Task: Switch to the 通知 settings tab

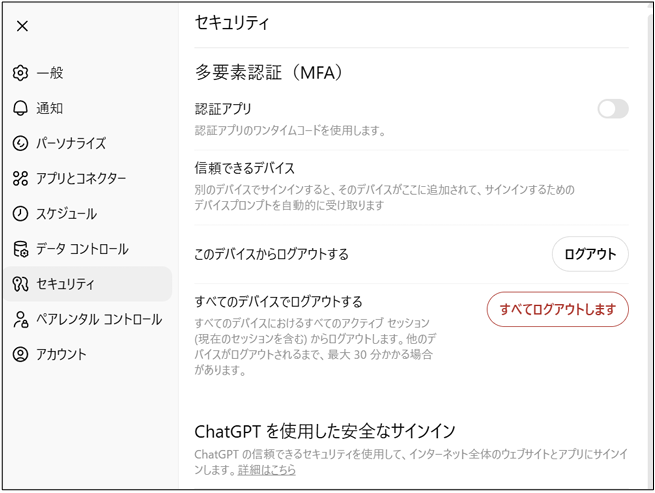Action: pyautogui.click(x=50, y=108)
